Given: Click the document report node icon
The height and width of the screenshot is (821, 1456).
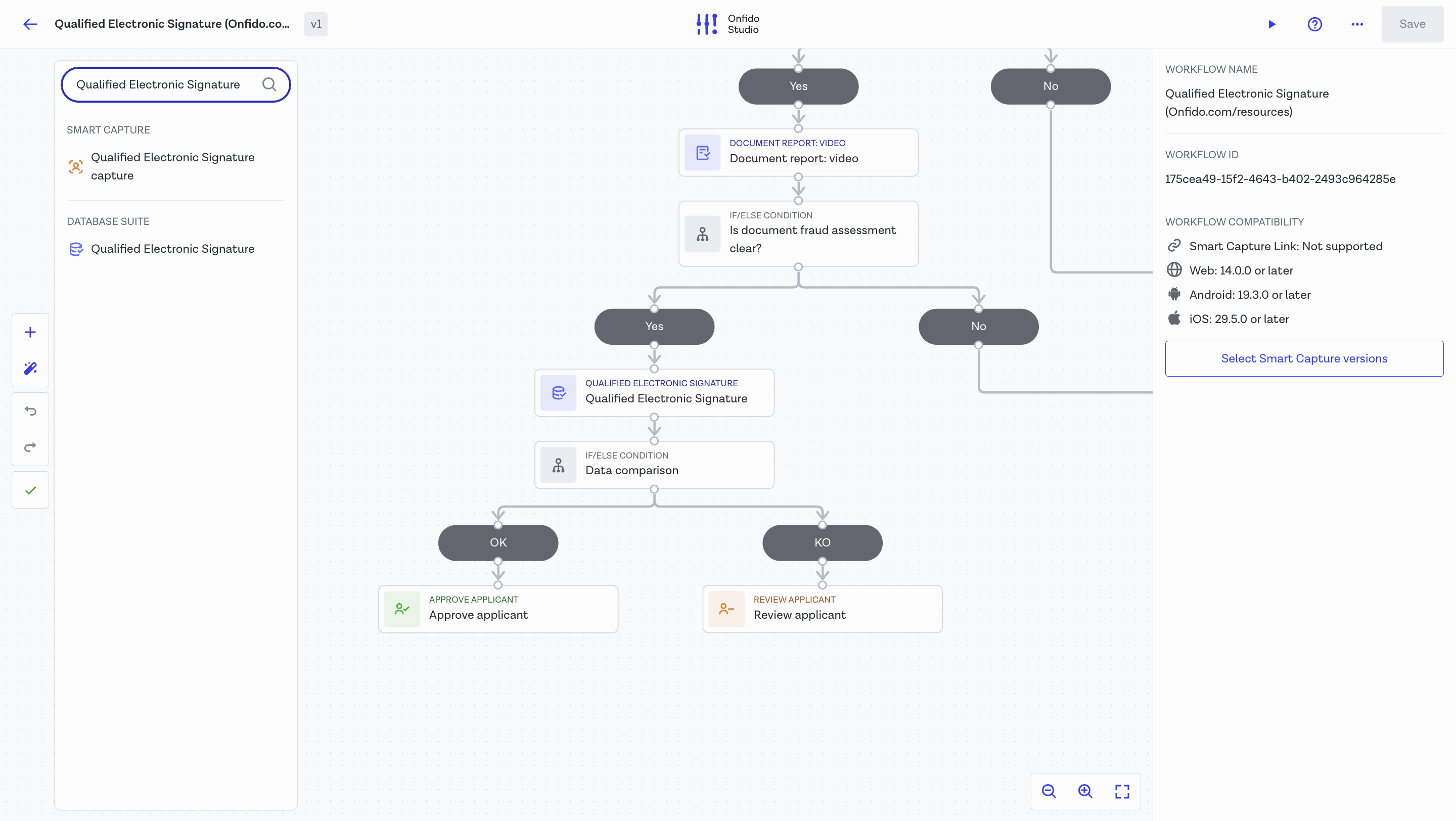Looking at the screenshot, I should coord(702,153).
